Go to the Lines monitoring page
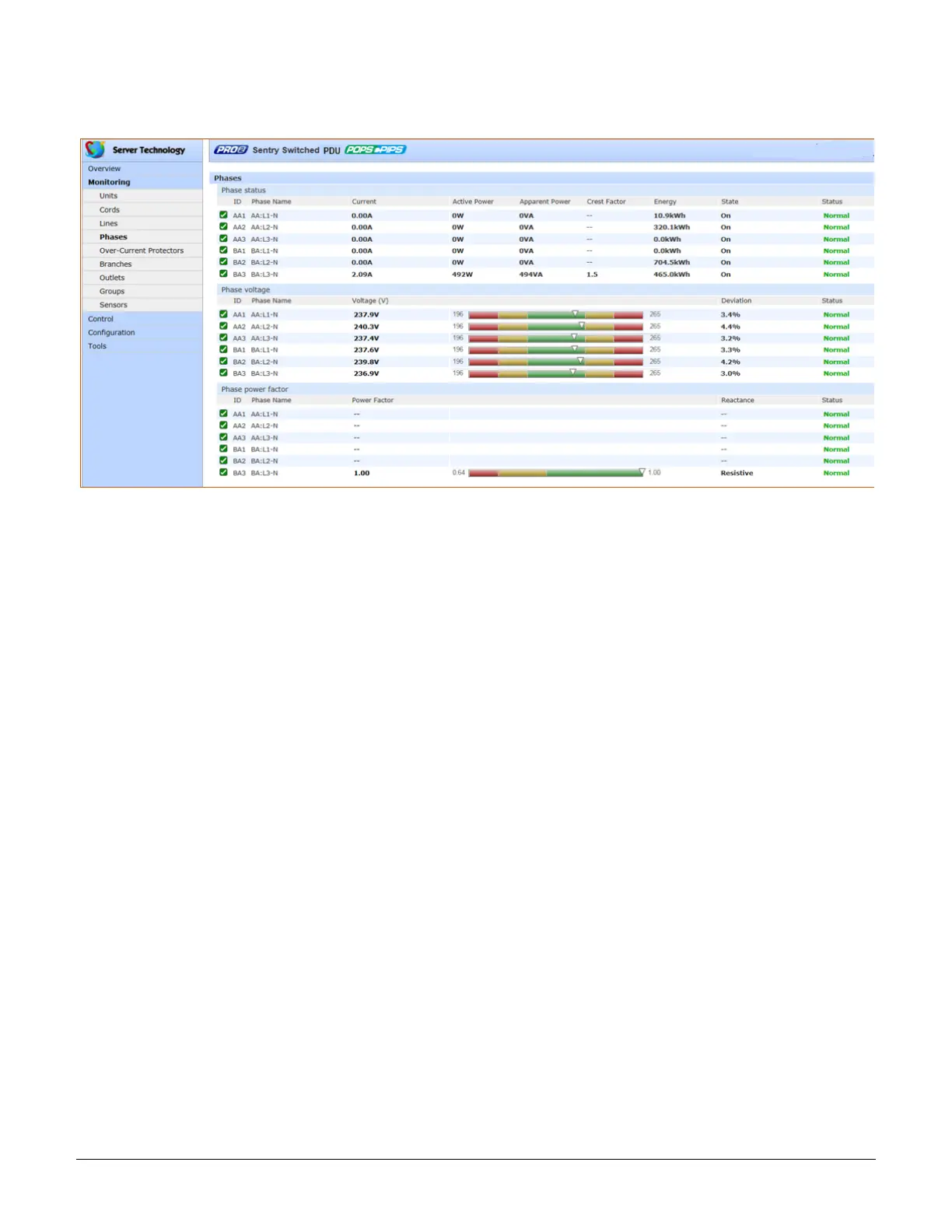 pos(108,223)
